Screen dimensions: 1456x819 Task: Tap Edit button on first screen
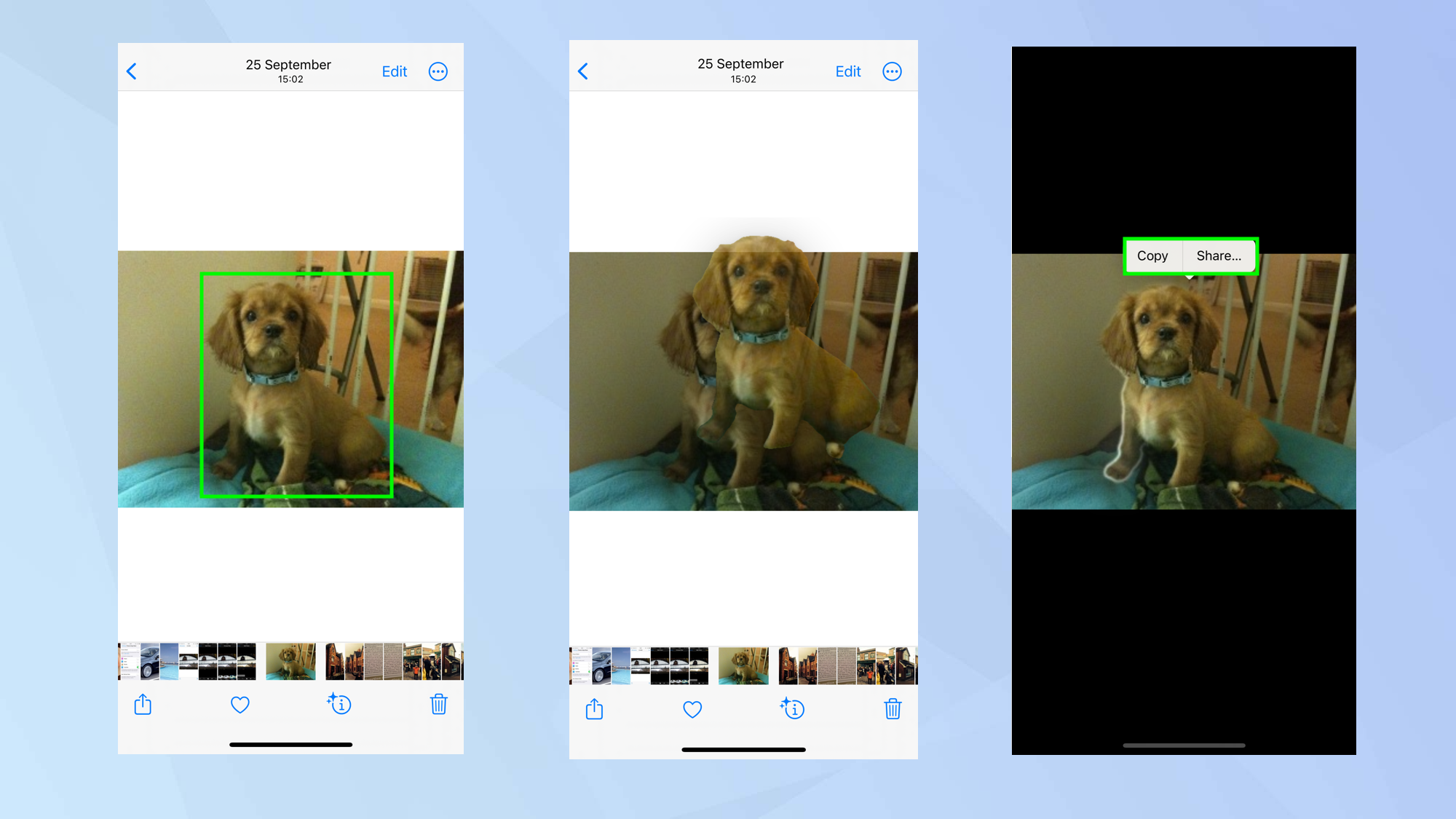[x=395, y=71]
